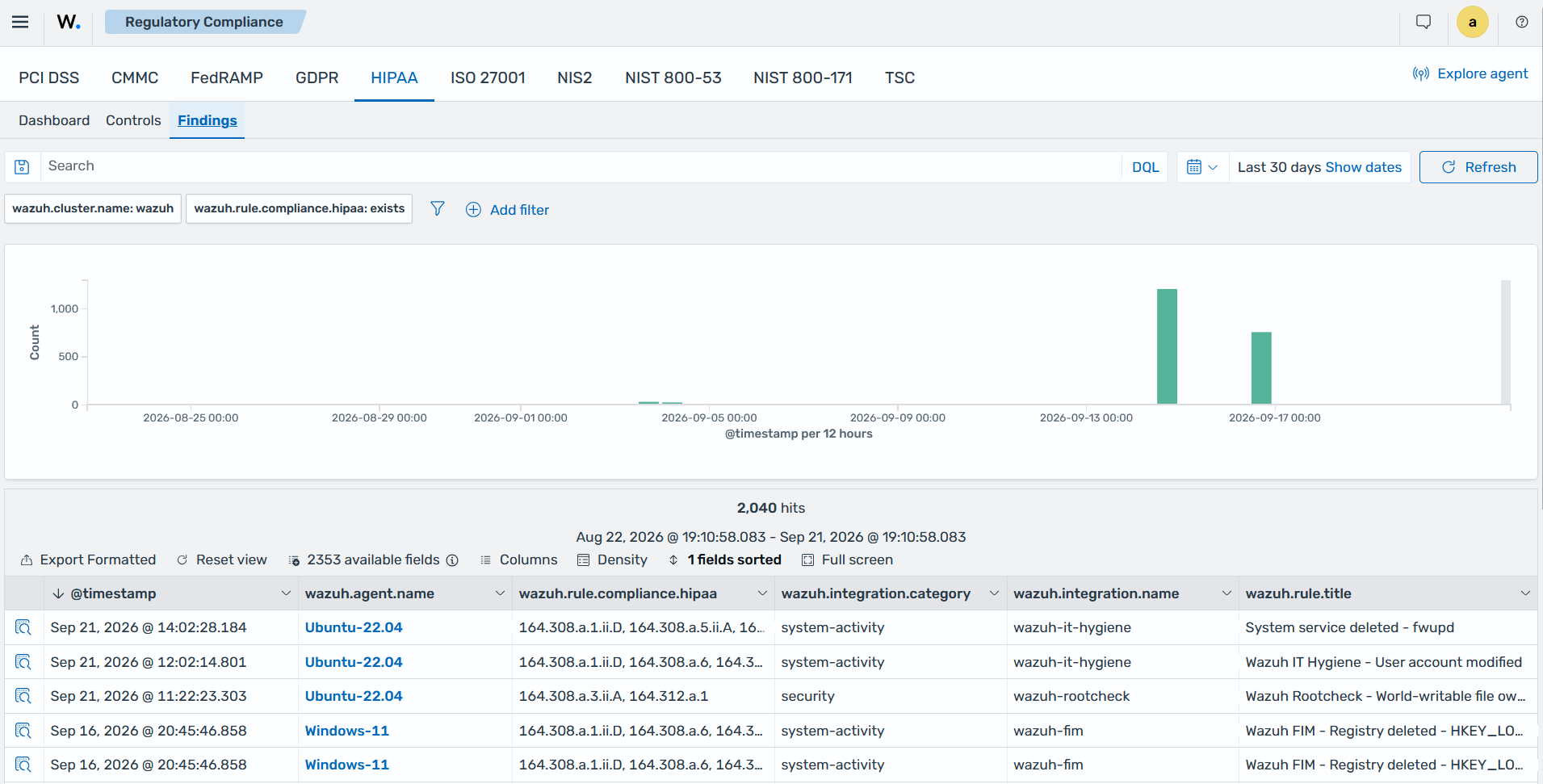Open Ubuntu-22.04 agent link in first row
Image resolution: width=1543 pixels, height=784 pixels.
(354, 627)
